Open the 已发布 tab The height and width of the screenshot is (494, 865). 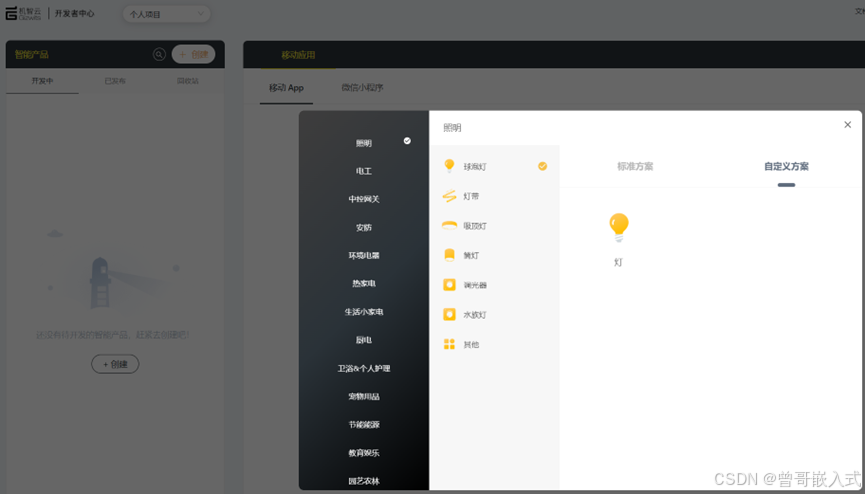coord(115,81)
